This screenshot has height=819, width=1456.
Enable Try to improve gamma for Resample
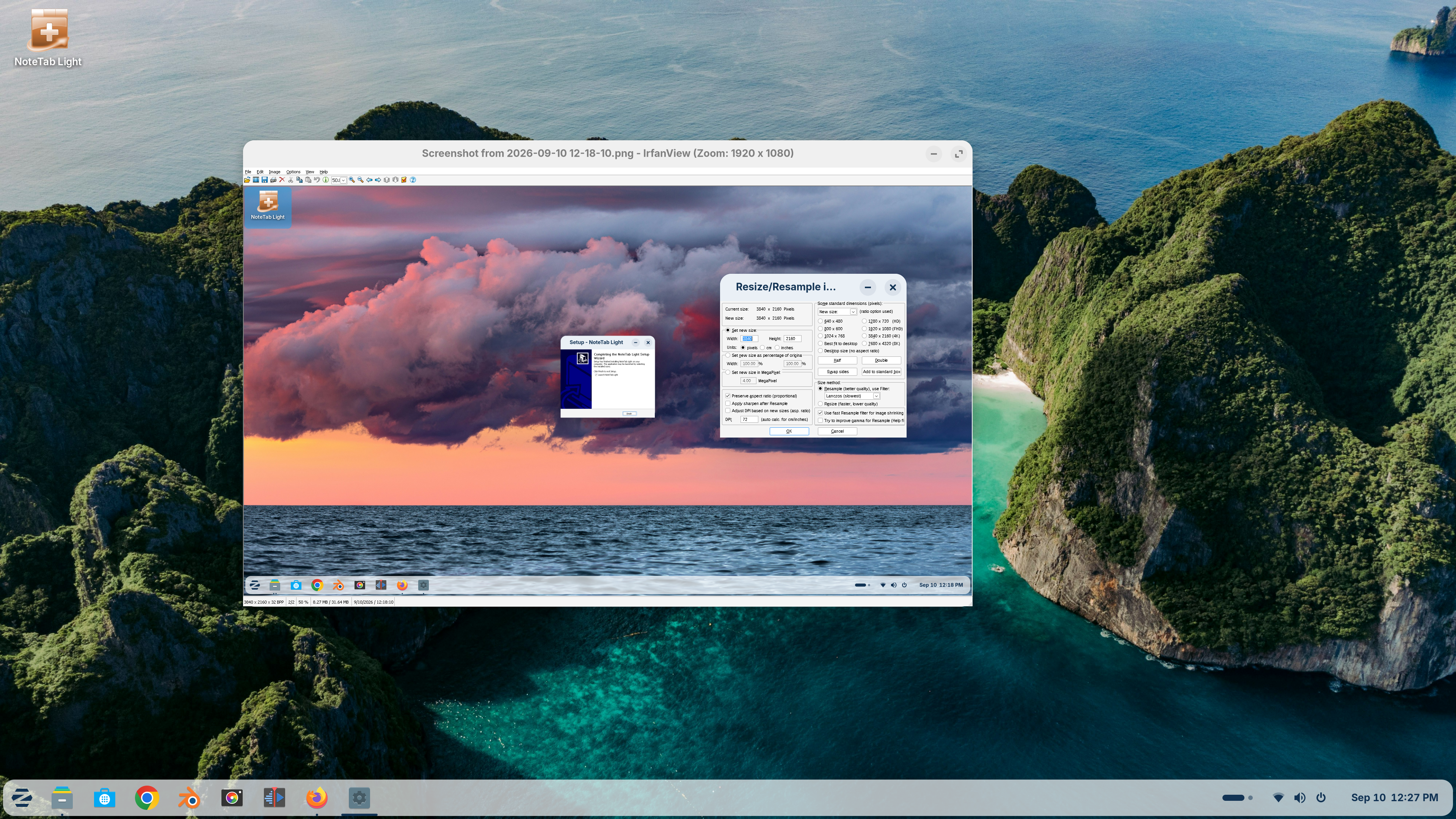[820, 420]
